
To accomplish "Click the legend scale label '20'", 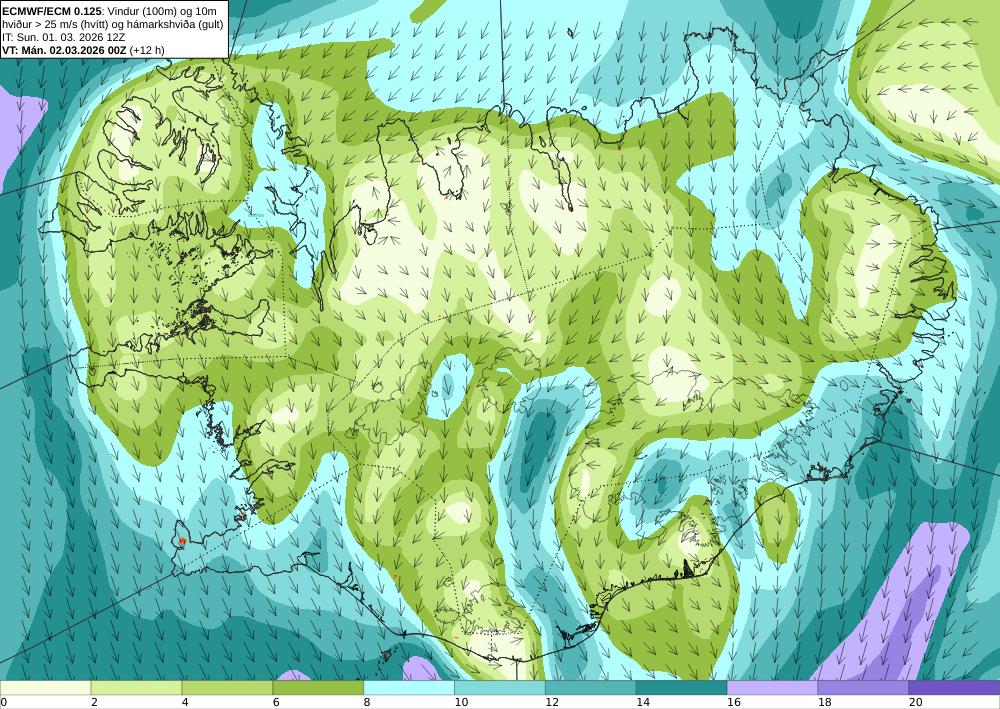I will click(x=916, y=703).
